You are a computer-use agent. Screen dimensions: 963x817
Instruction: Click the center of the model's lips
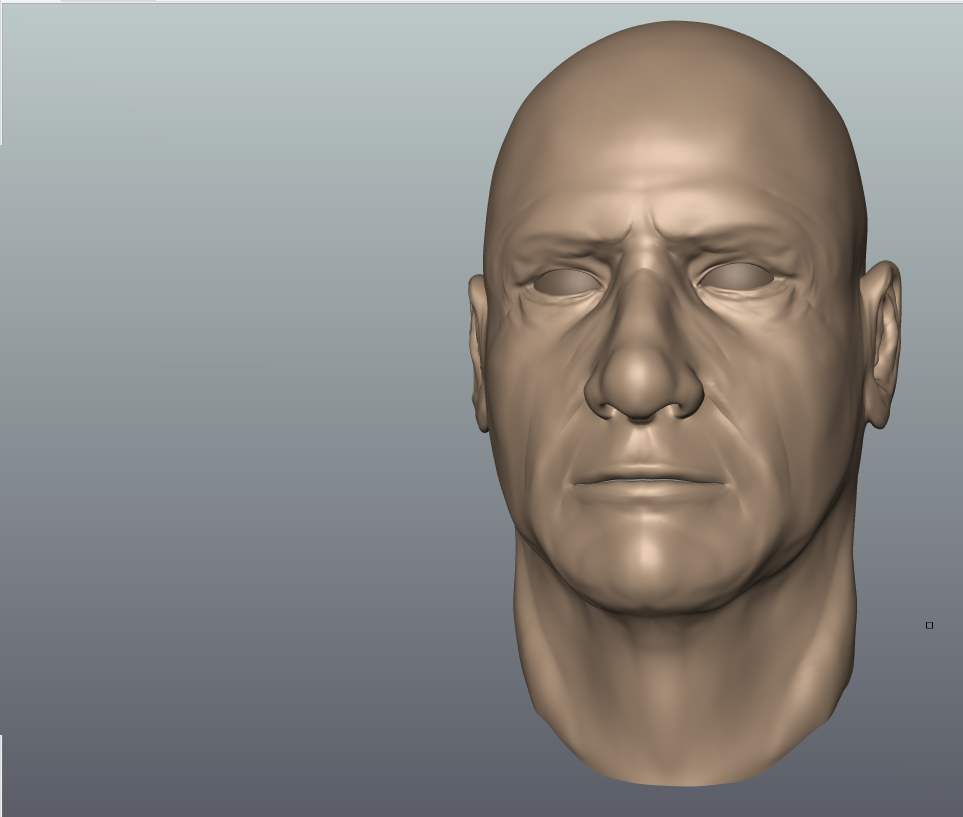(648, 481)
